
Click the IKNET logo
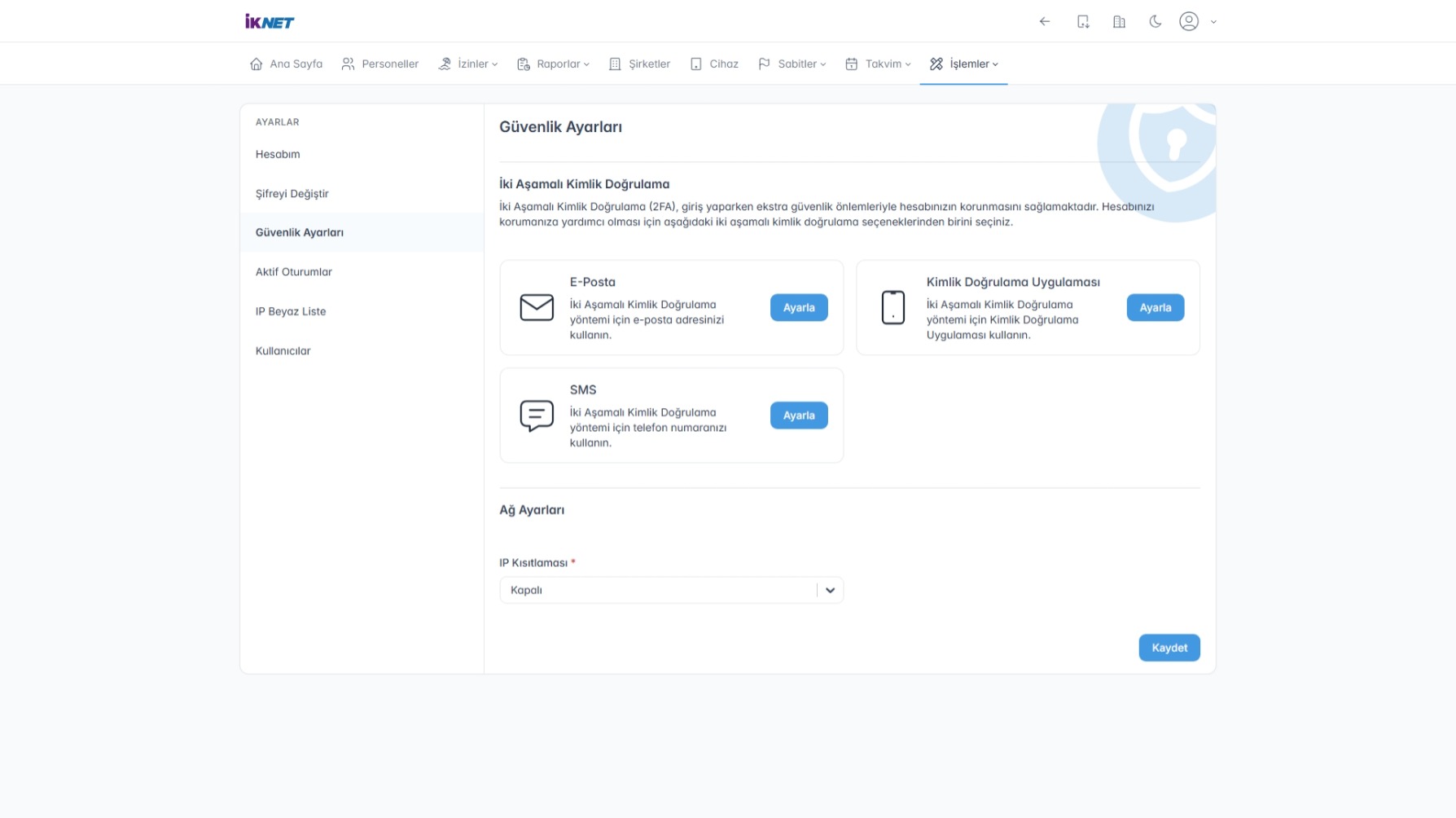(x=270, y=22)
